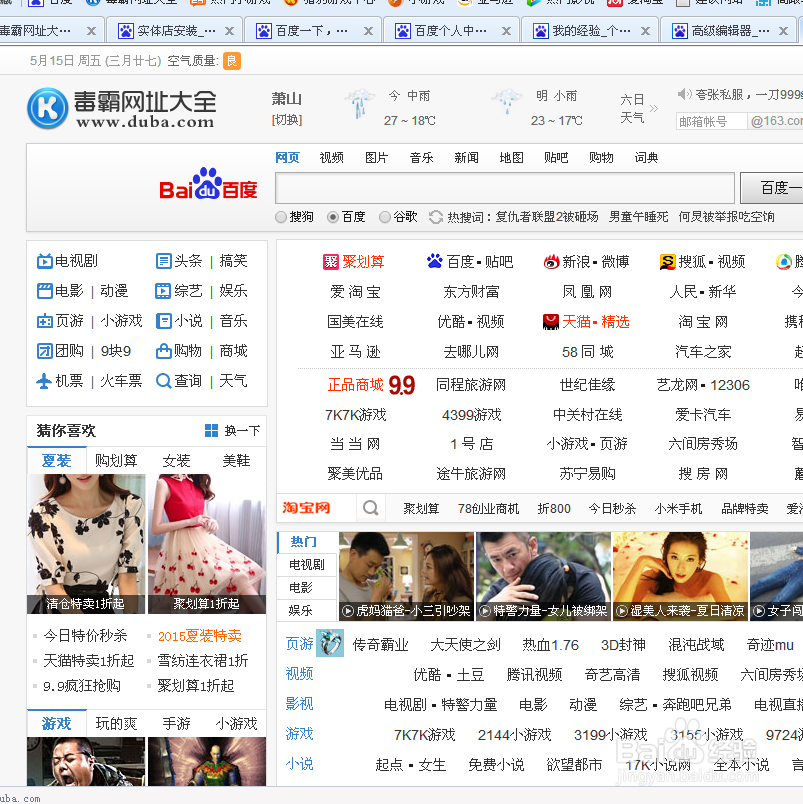Open the 我的经验 browser tab
This screenshot has width=803, height=804.
[590, 31]
